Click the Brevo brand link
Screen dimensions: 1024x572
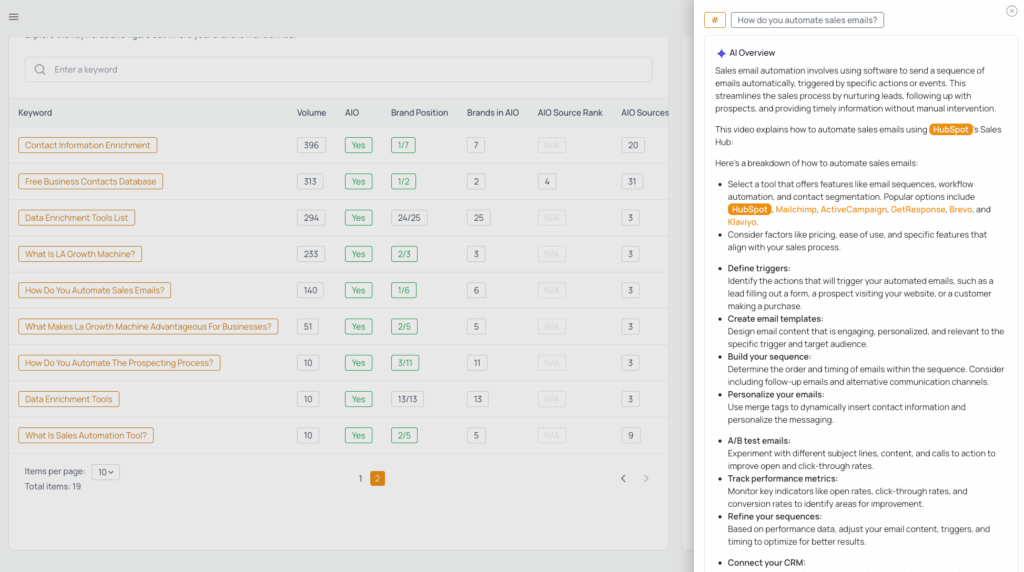(960, 210)
